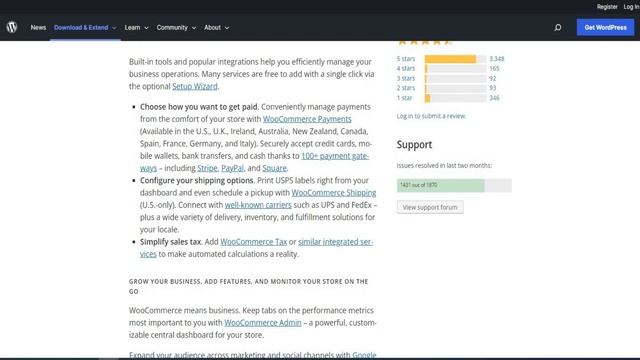Click the 165 four-star review count
Image resolution: width=640 pixels, height=360 pixels.
(x=494, y=68)
